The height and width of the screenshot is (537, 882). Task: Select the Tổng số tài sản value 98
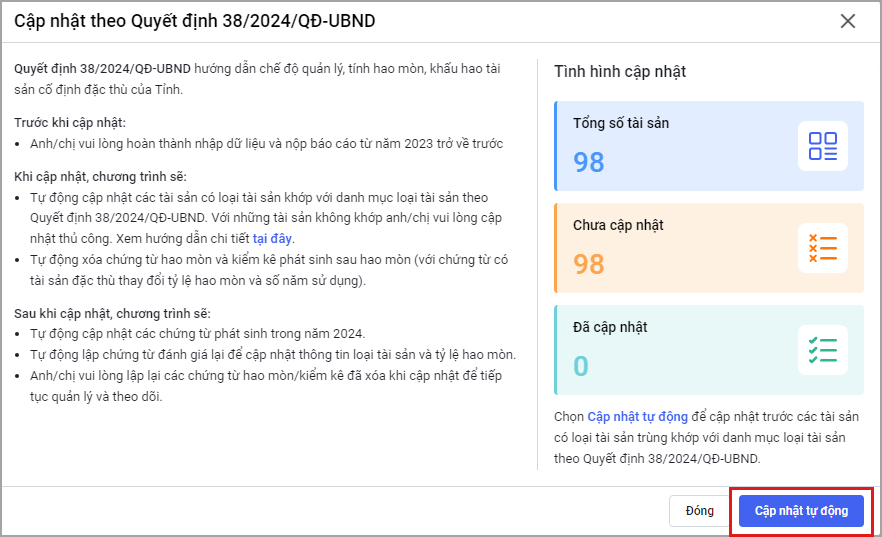coord(588,162)
